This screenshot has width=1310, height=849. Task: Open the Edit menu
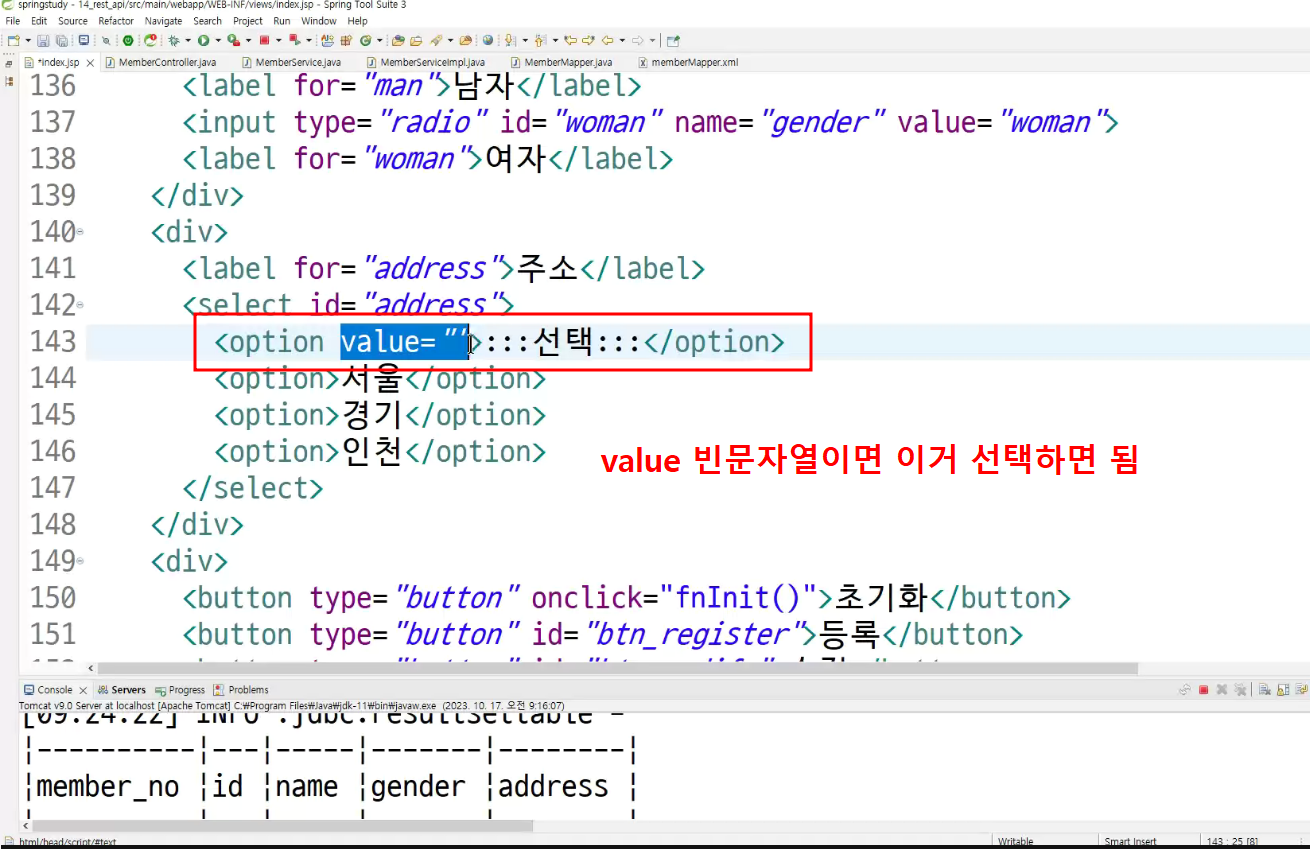pos(39,21)
